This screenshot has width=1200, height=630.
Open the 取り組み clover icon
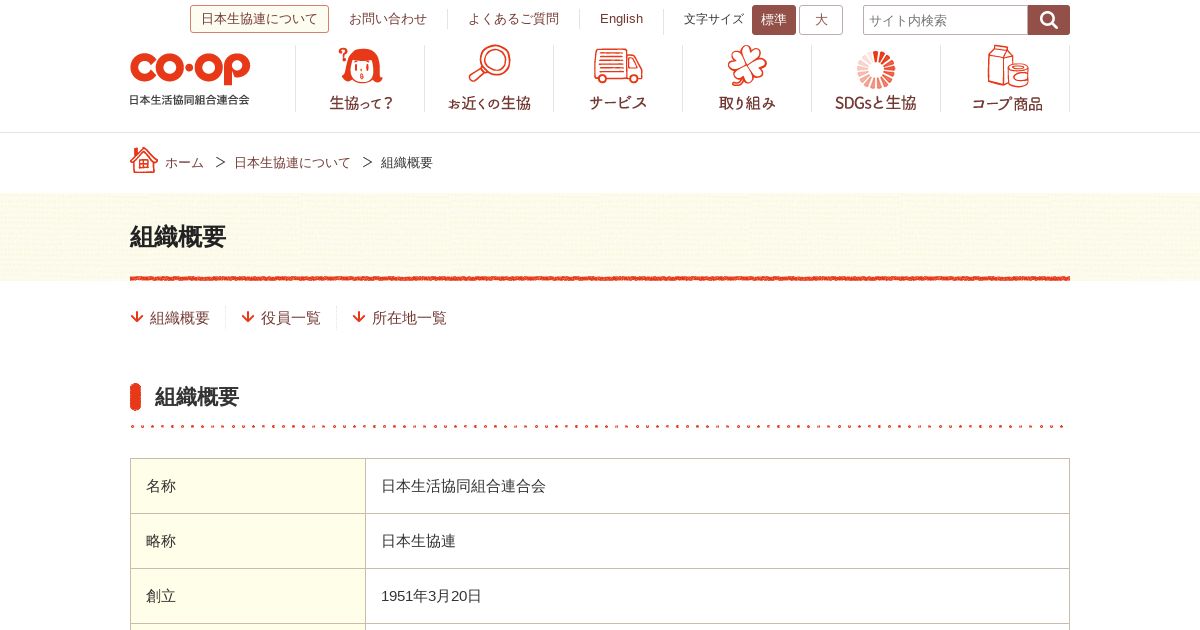coord(747,65)
